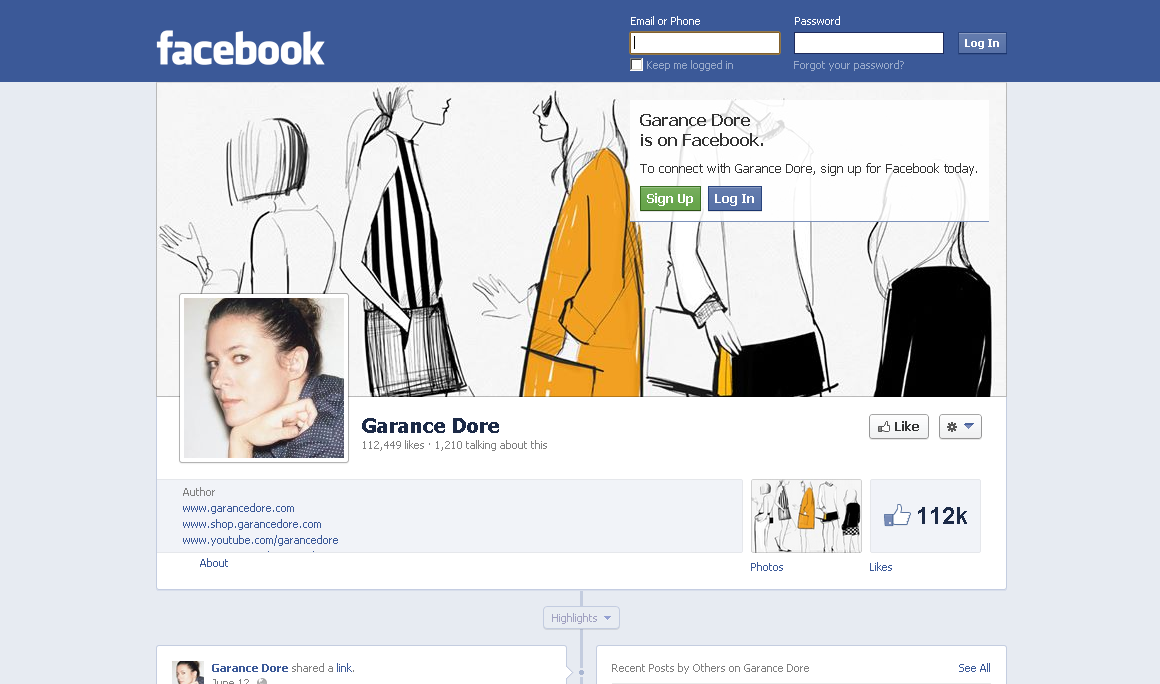This screenshot has height=684, width=1160.
Task: Open Forgot your password link
Action: 848,65
